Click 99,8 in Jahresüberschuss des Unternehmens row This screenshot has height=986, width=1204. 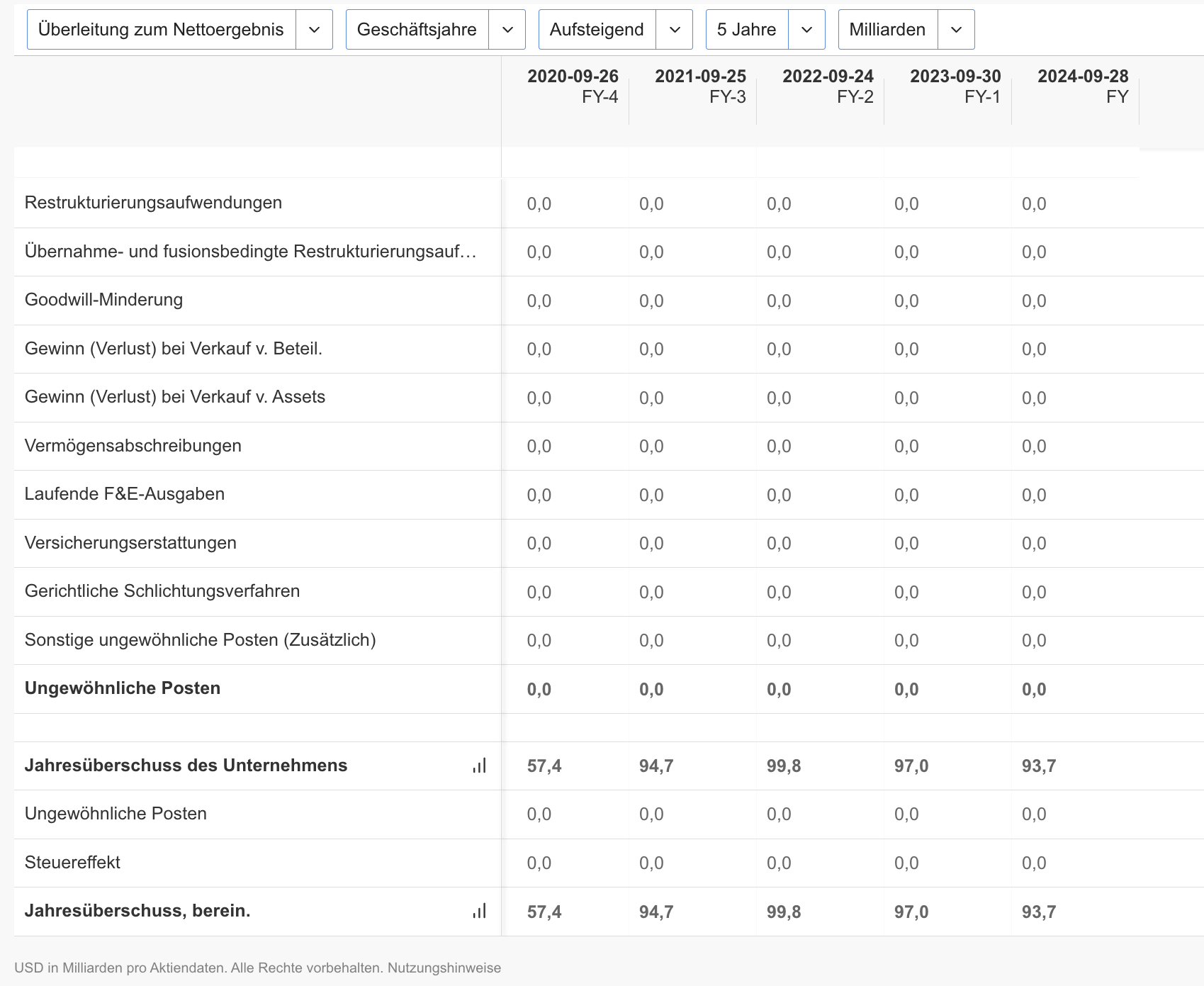click(x=784, y=766)
